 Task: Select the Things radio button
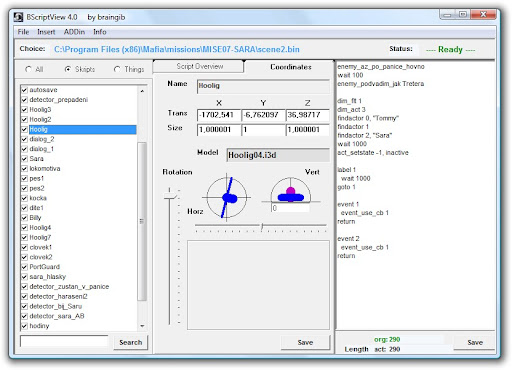(x=117, y=69)
